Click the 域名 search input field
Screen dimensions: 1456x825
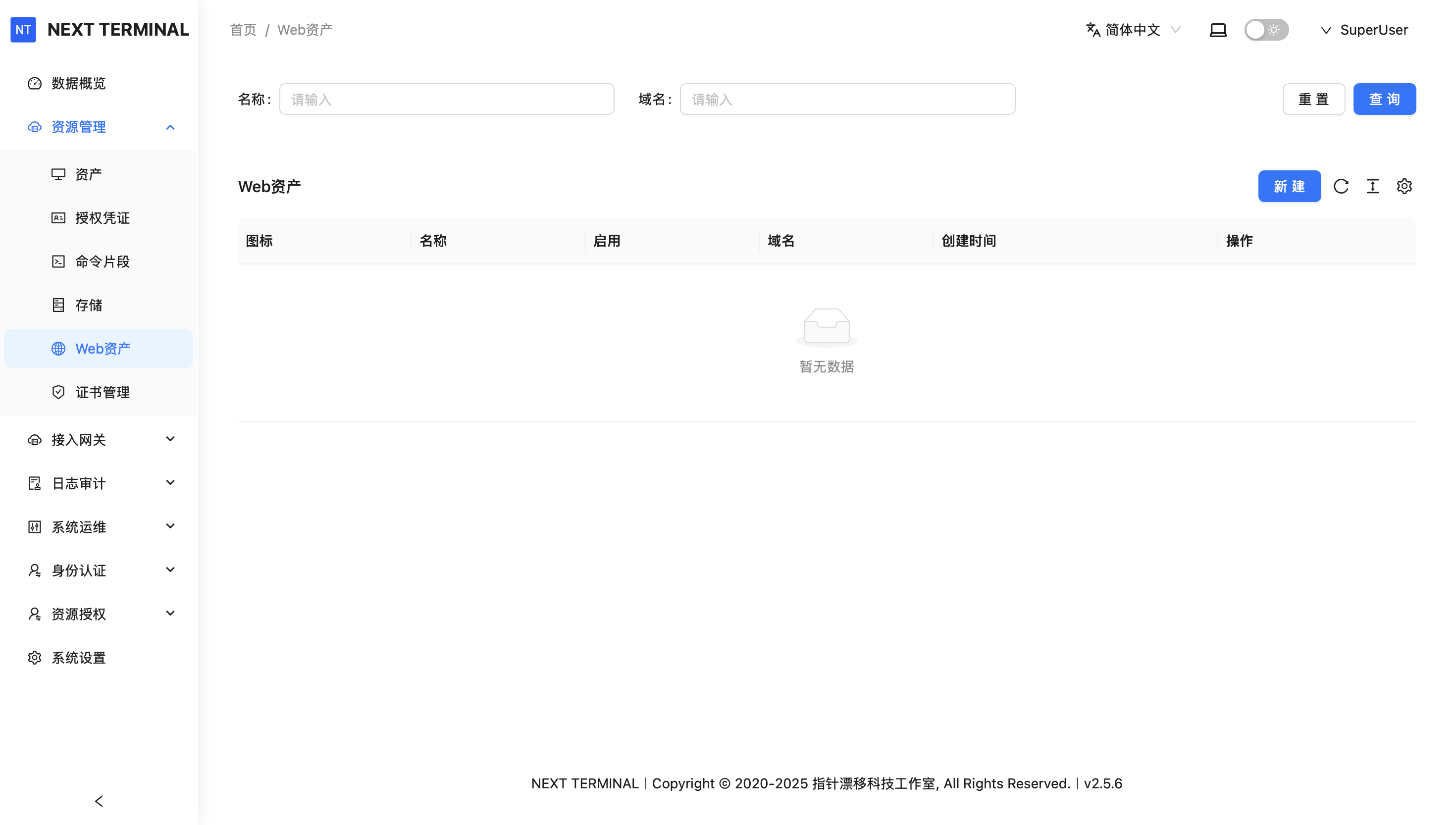[x=847, y=99]
